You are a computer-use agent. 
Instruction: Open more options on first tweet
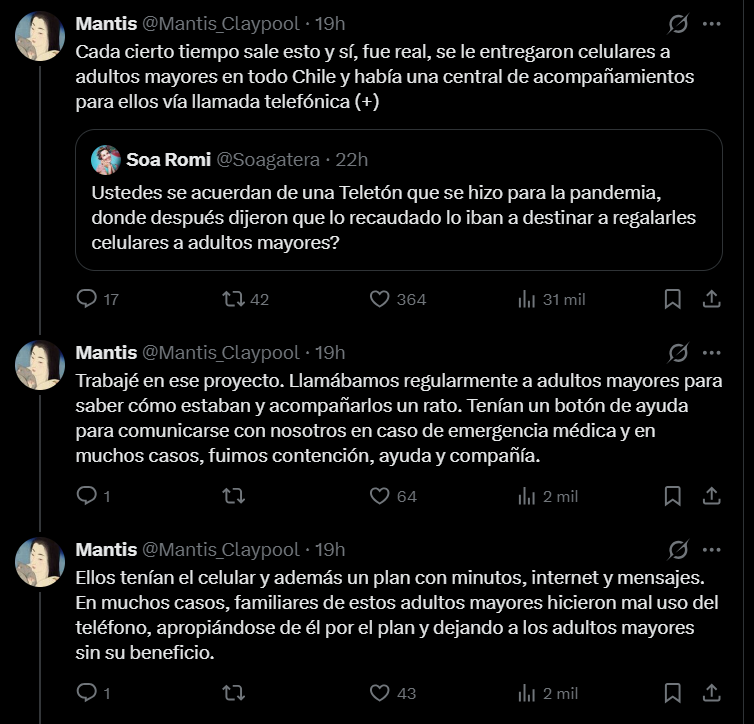tap(712, 22)
